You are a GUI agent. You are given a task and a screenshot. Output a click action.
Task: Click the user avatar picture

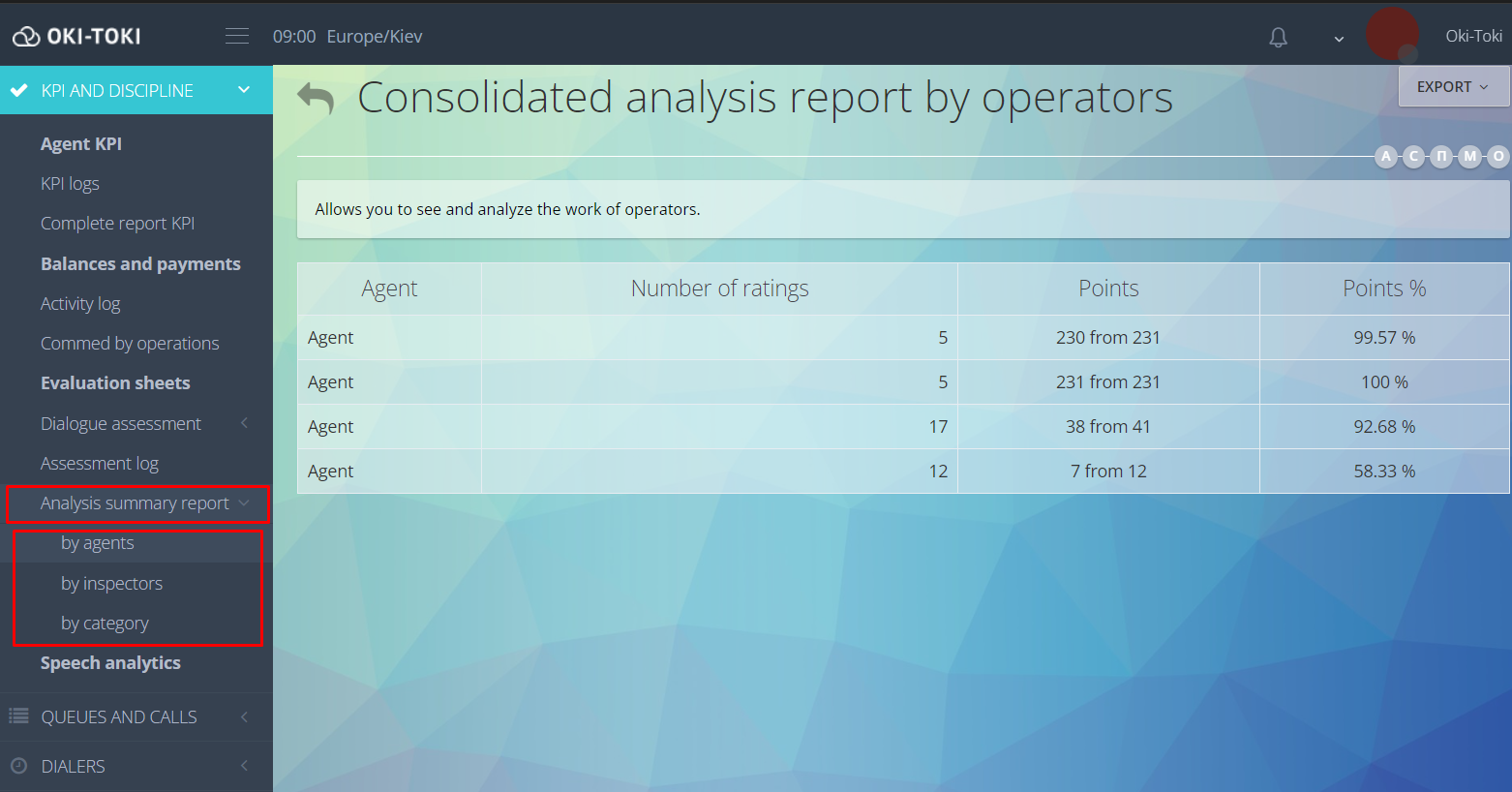(1392, 35)
